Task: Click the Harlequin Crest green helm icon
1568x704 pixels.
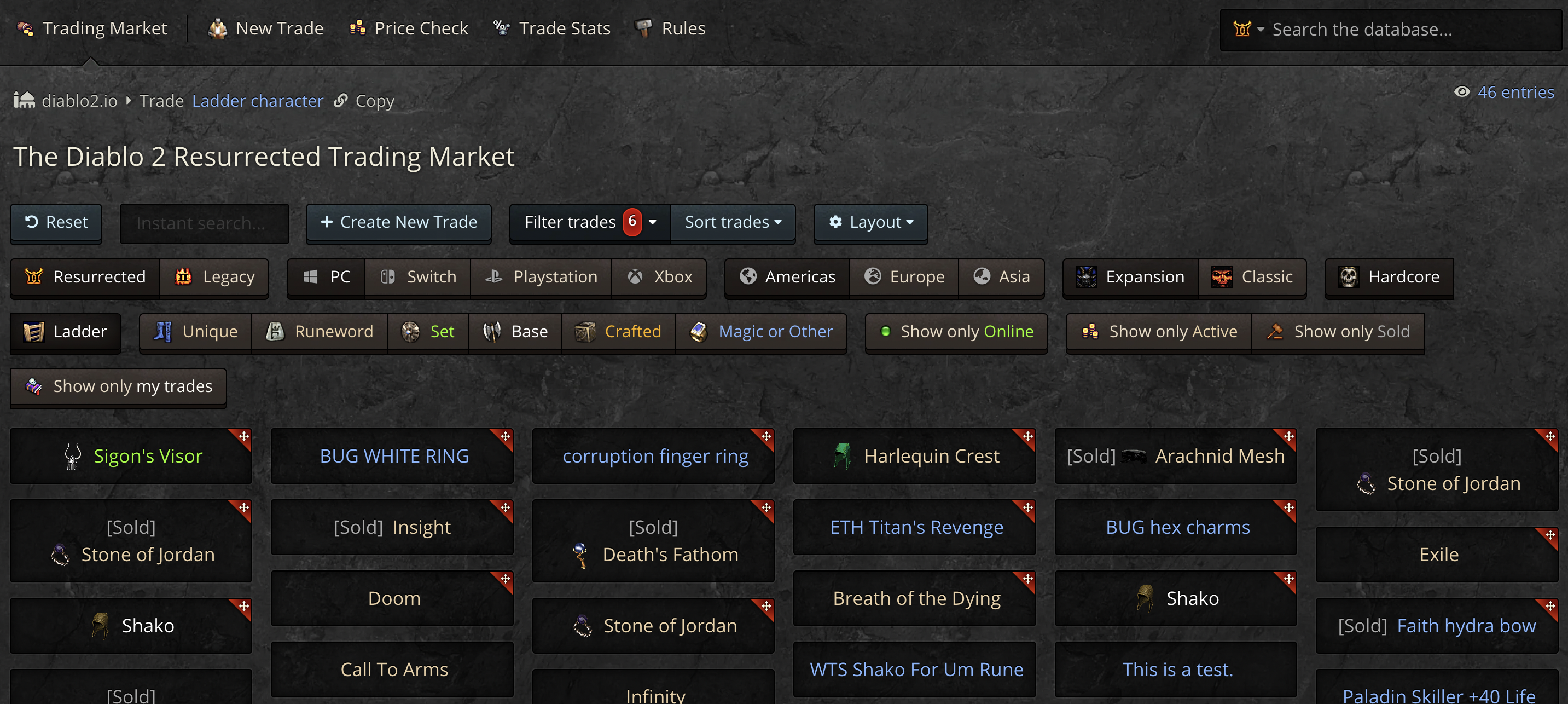Action: click(x=842, y=456)
